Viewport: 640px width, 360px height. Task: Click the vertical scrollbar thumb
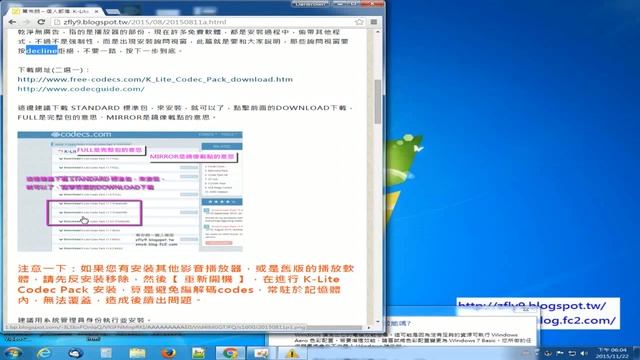tap(378, 101)
